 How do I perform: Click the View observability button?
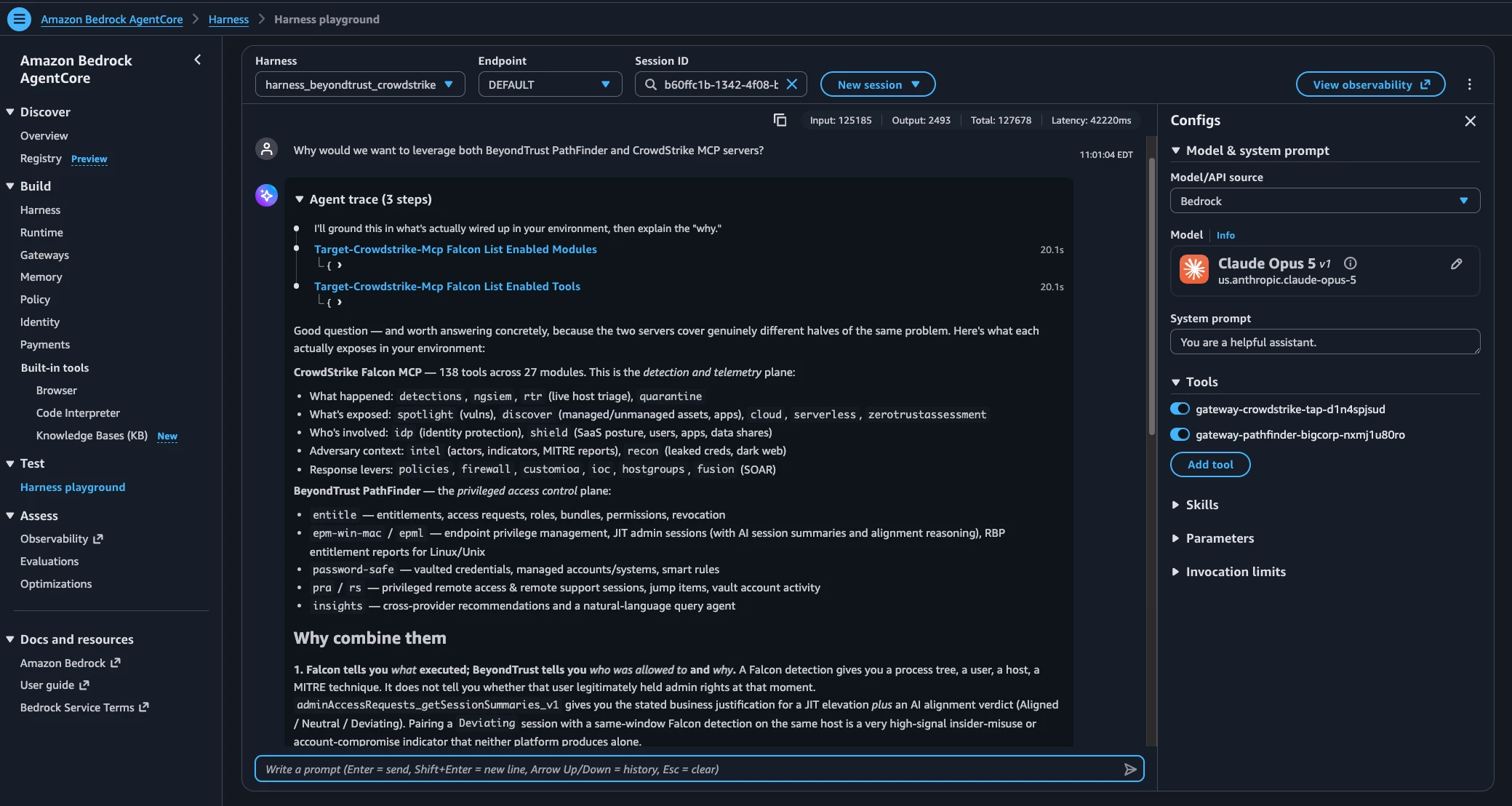(1370, 84)
